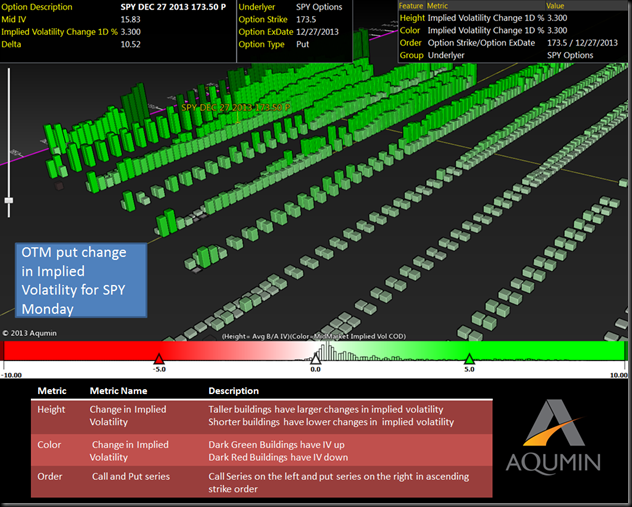Click the 'SPY DEC 27 2013 173.50 P' building label
The image size is (632, 507).
point(236,108)
